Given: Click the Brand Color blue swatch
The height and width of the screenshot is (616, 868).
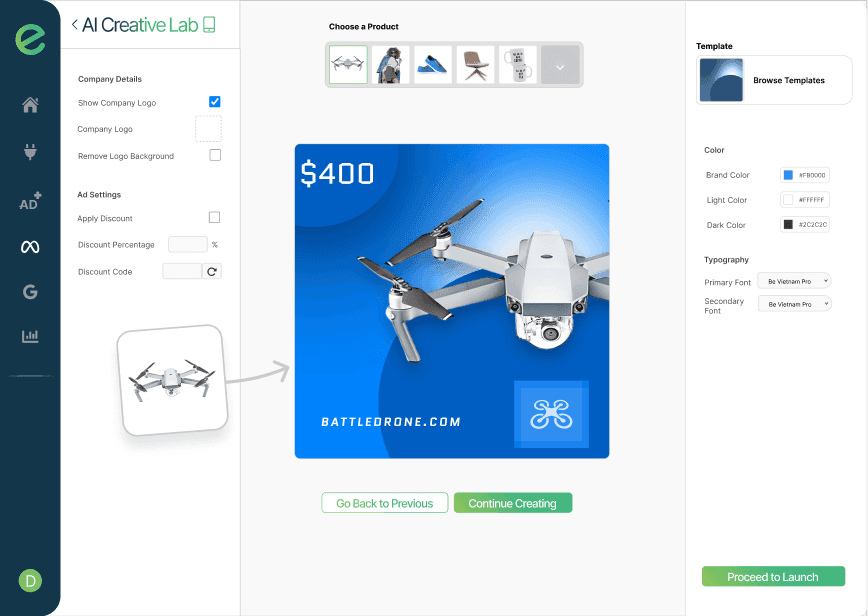Looking at the screenshot, I should tap(788, 175).
